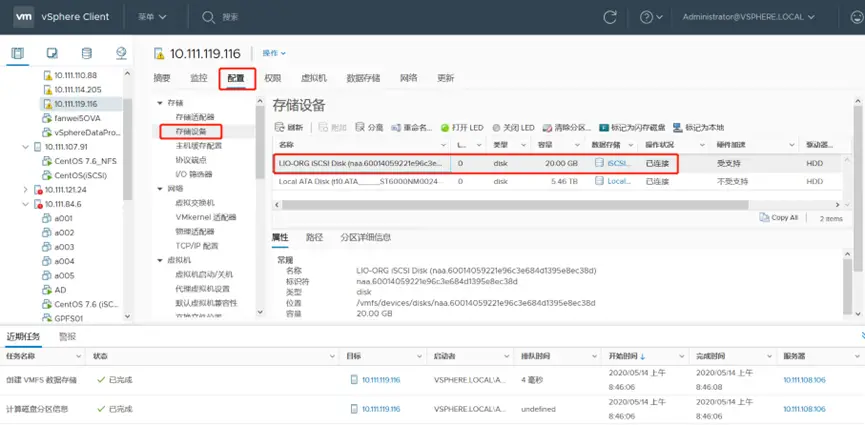This screenshot has height=425, width=865.
Task: Collapse the 存储 settings section
Action: (160, 103)
